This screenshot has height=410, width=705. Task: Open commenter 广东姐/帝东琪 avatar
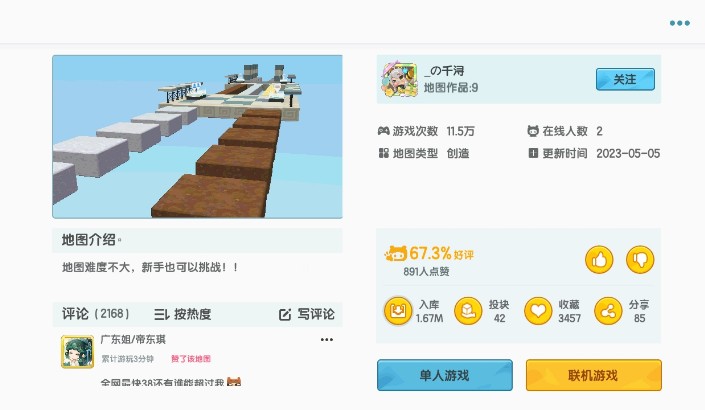point(77,352)
